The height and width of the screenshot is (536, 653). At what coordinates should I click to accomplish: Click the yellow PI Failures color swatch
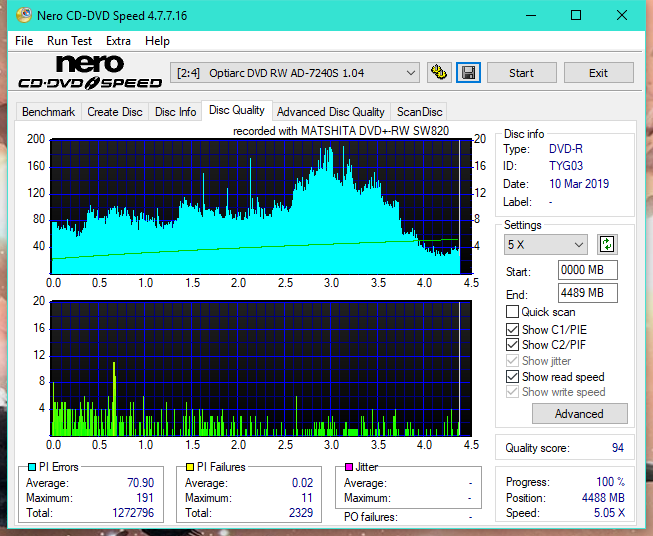[190, 467]
